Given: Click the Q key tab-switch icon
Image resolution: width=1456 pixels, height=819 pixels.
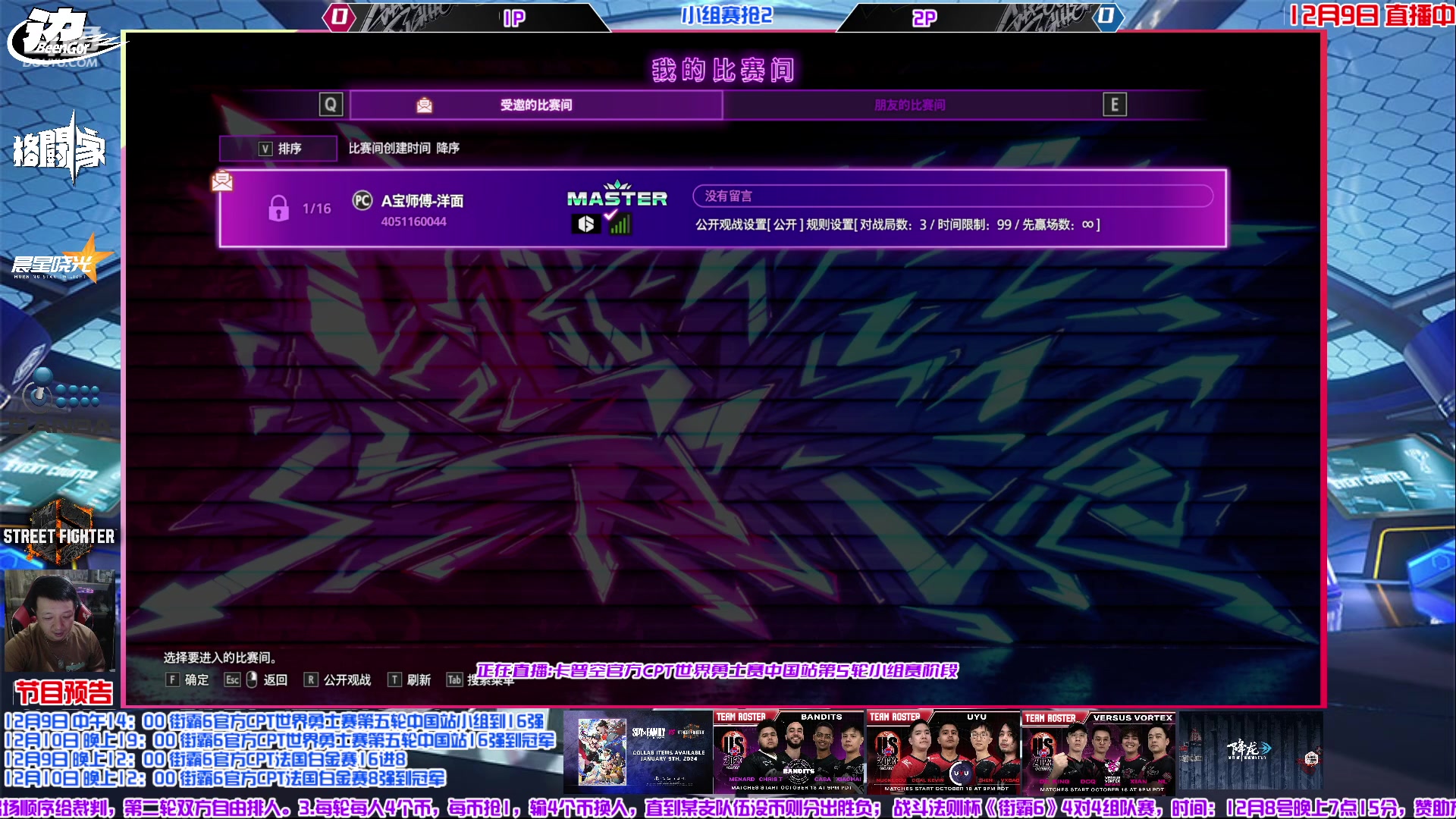Looking at the screenshot, I should [331, 105].
